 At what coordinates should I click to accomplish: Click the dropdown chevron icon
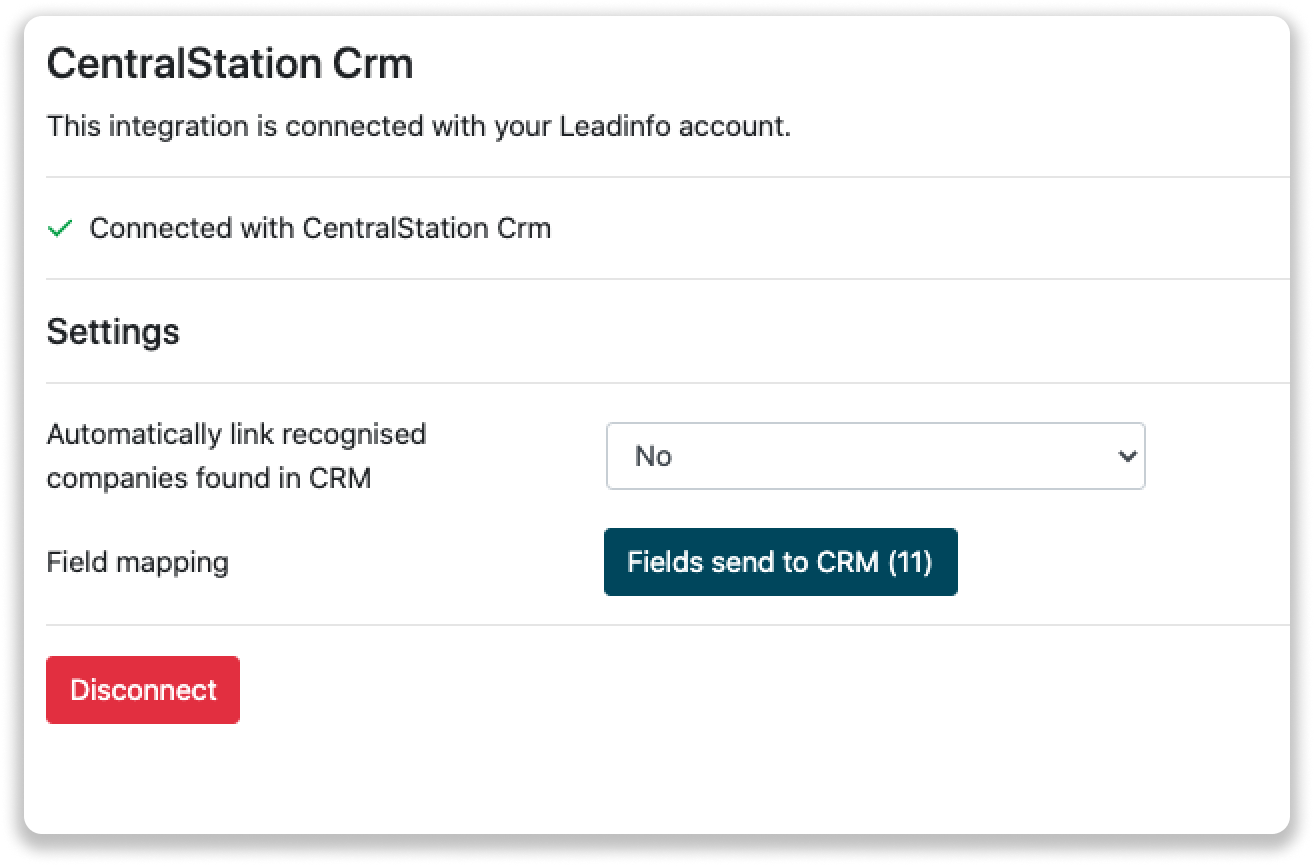[1127, 456]
